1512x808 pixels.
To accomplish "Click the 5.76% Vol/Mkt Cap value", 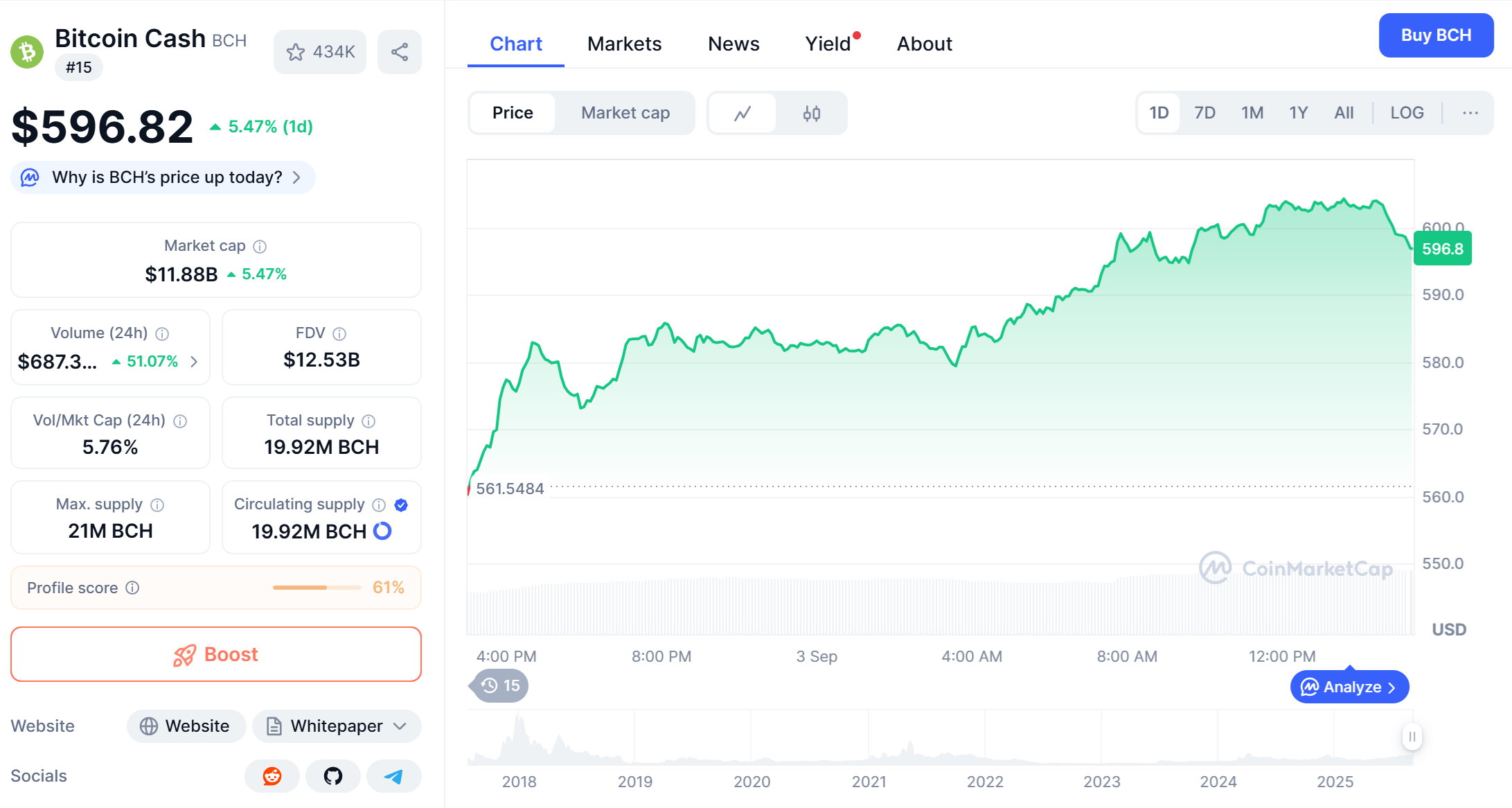I will pyautogui.click(x=110, y=447).
